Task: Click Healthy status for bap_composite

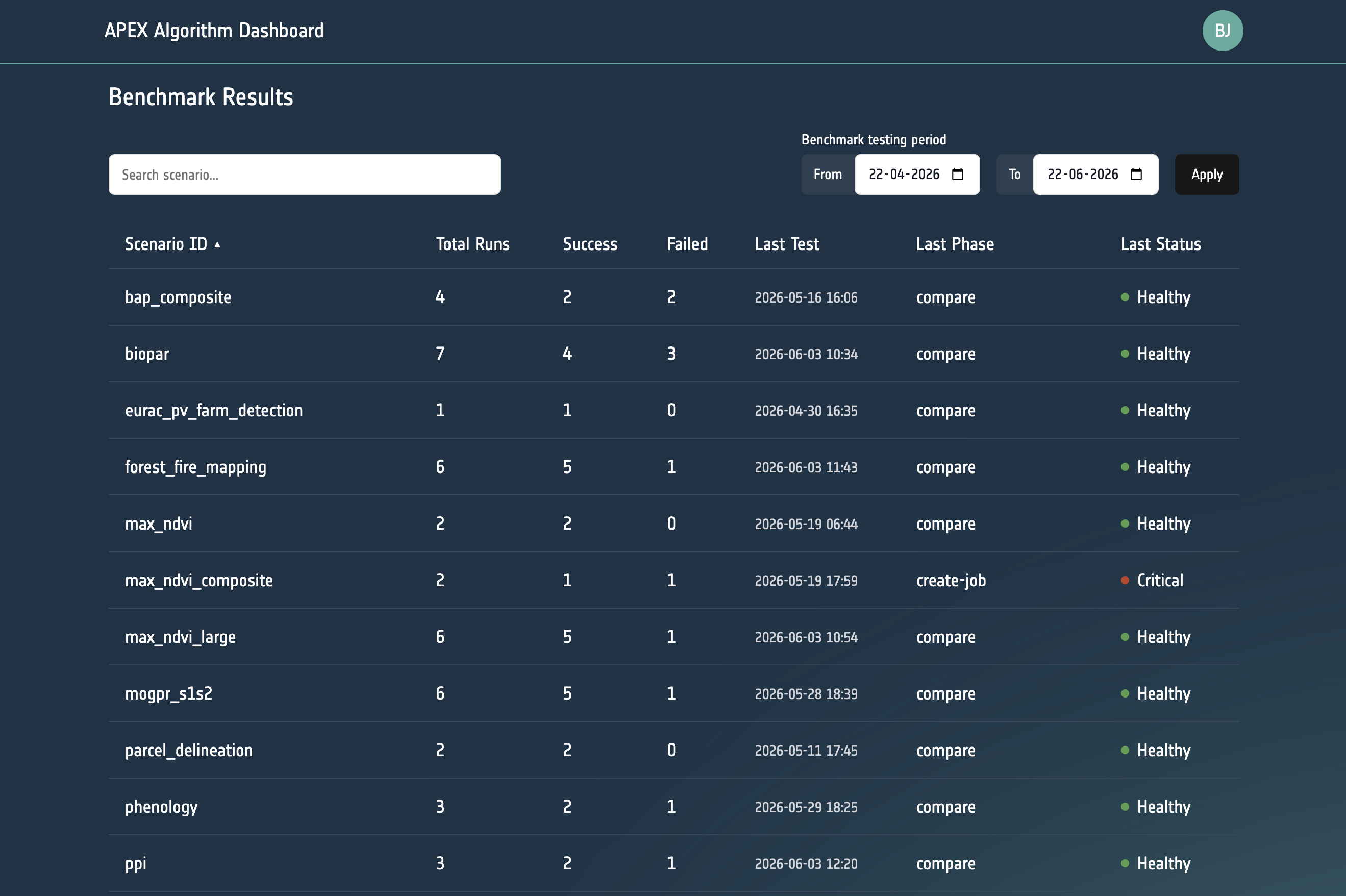Action: (1156, 297)
